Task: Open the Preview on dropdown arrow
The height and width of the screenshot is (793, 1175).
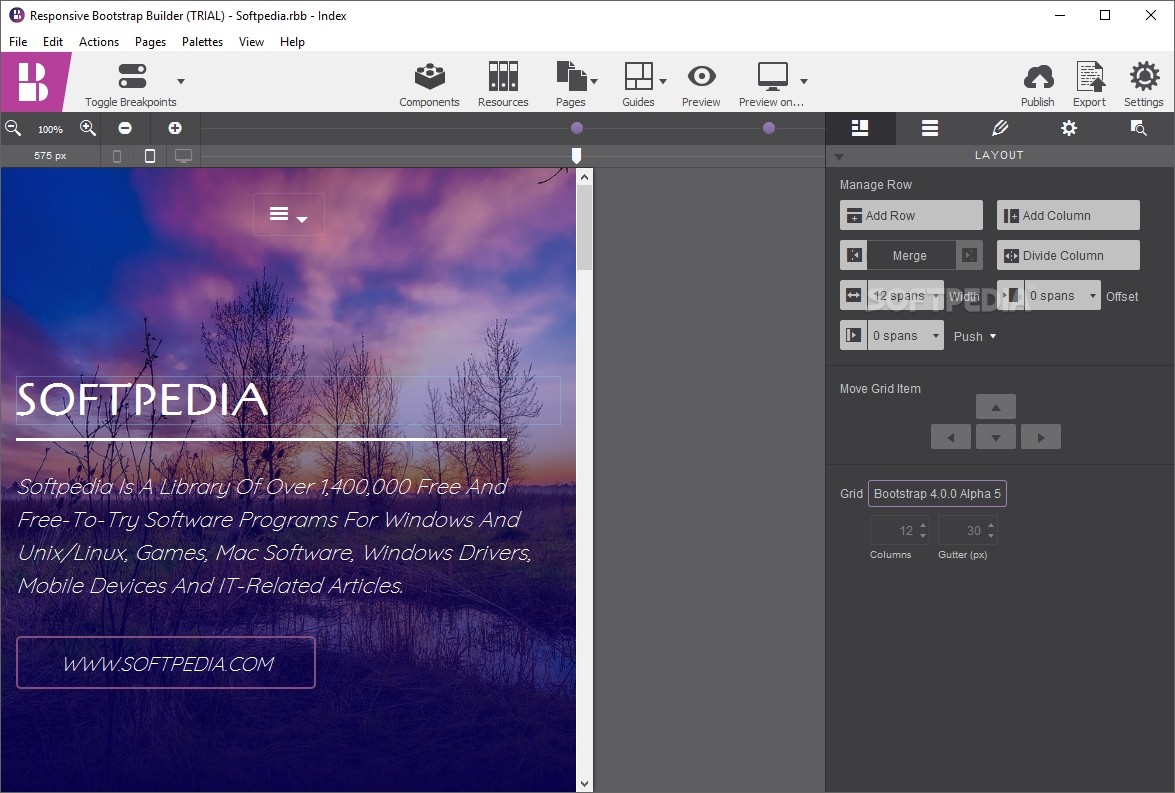Action: pos(804,81)
